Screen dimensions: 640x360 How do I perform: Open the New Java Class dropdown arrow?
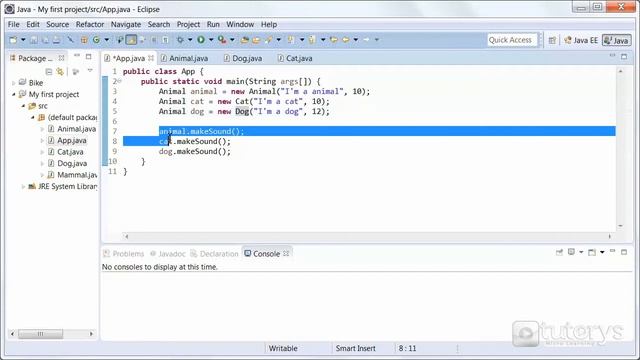coord(107,40)
